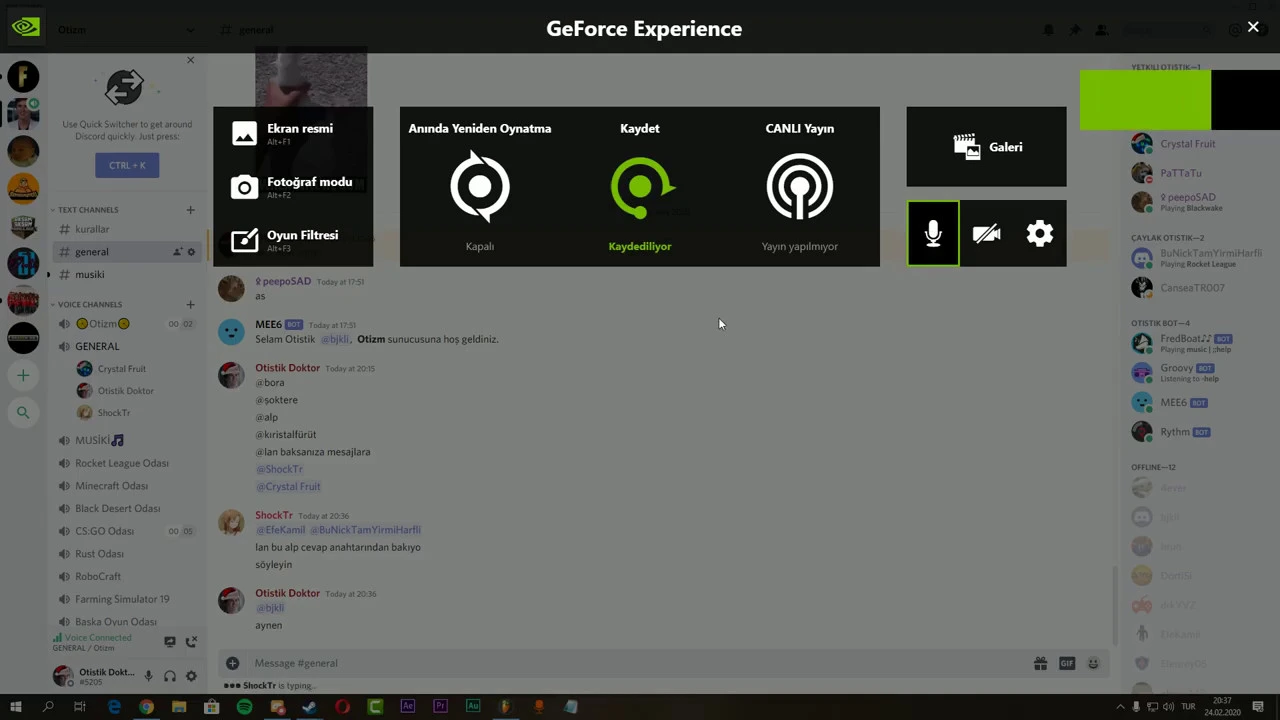Open the server with F logo
The width and height of the screenshot is (1280, 720).
coord(23,77)
